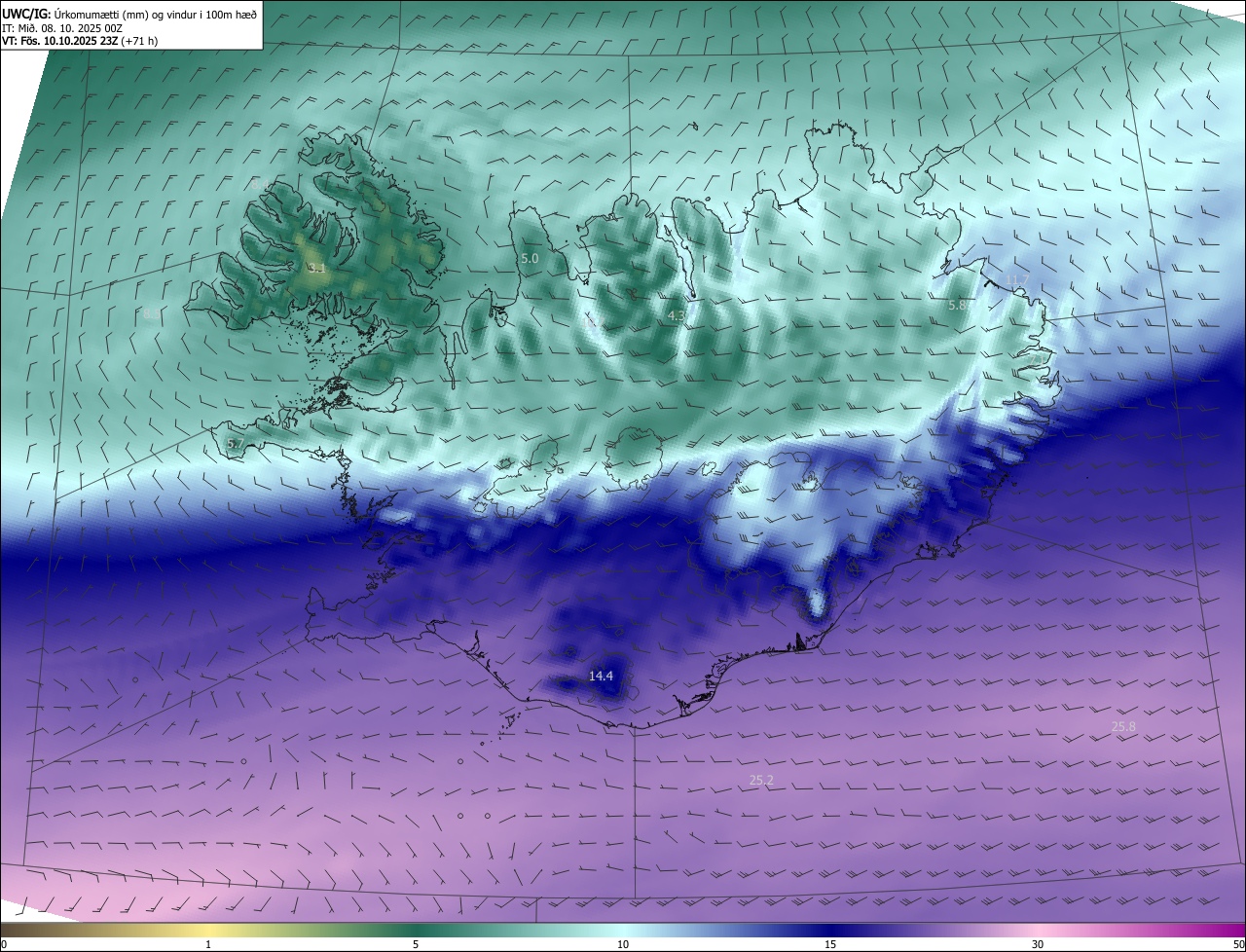This screenshot has height=952, width=1246.
Task: Click the 5.8 value label on the map
Action: pos(957,305)
